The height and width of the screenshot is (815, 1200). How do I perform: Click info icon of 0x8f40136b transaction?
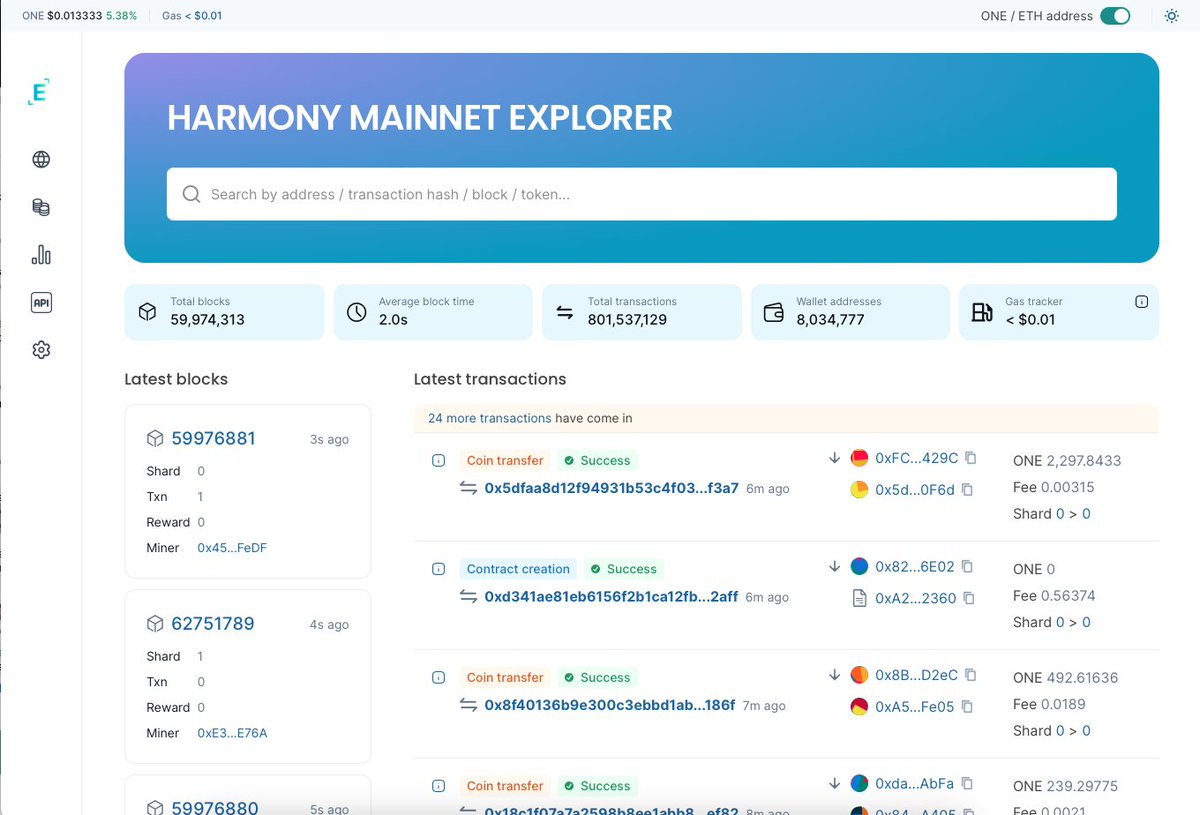pos(438,678)
